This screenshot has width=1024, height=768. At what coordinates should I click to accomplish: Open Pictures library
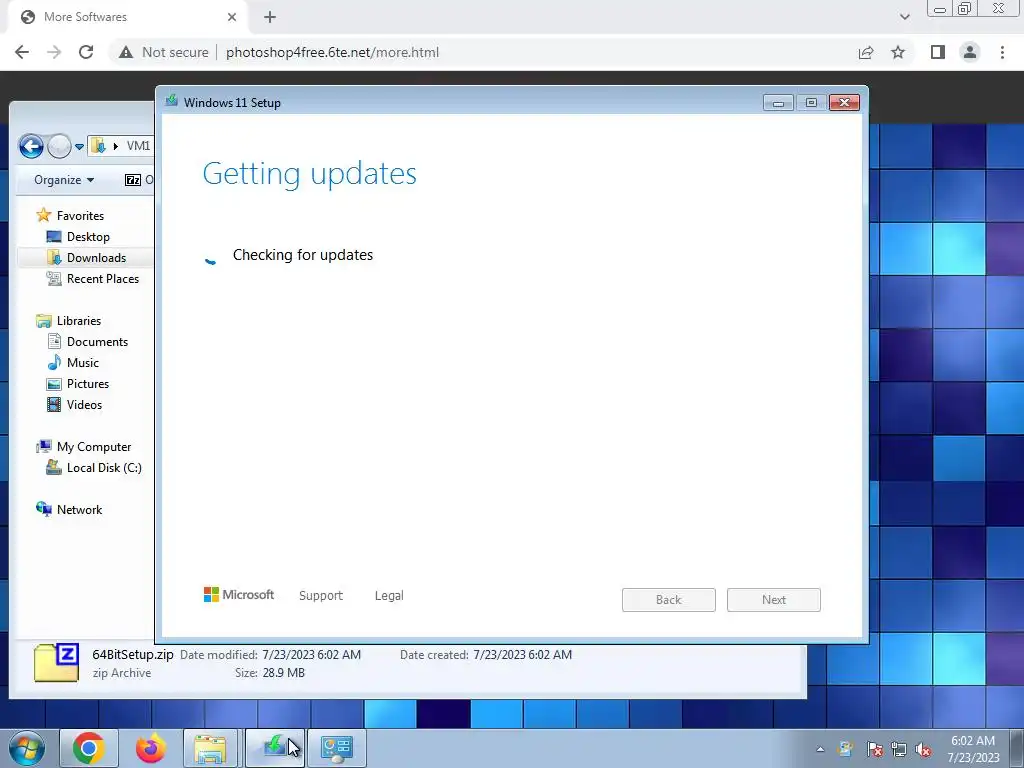(78, 383)
